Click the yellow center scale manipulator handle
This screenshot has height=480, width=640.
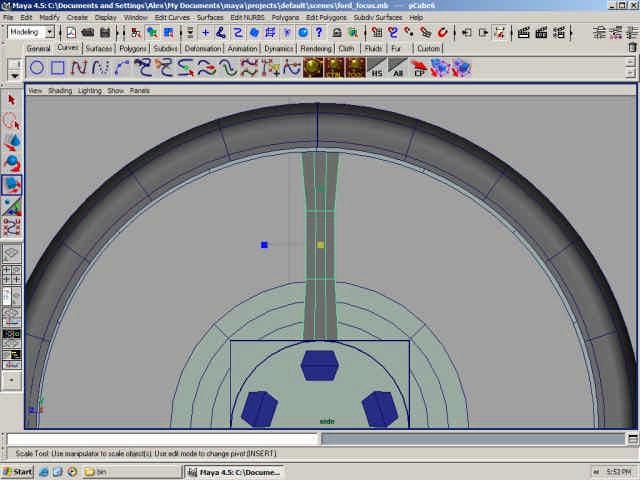(x=320, y=244)
